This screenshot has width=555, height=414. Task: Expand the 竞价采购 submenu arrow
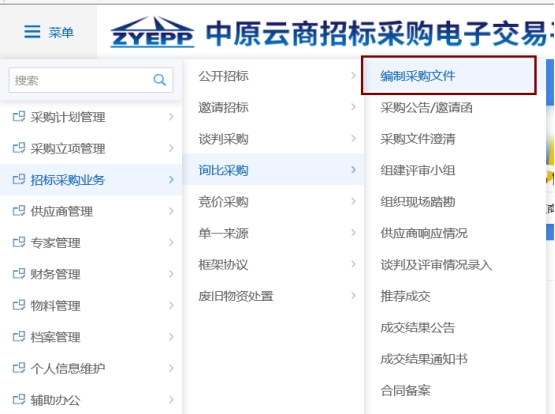pos(353,201)
